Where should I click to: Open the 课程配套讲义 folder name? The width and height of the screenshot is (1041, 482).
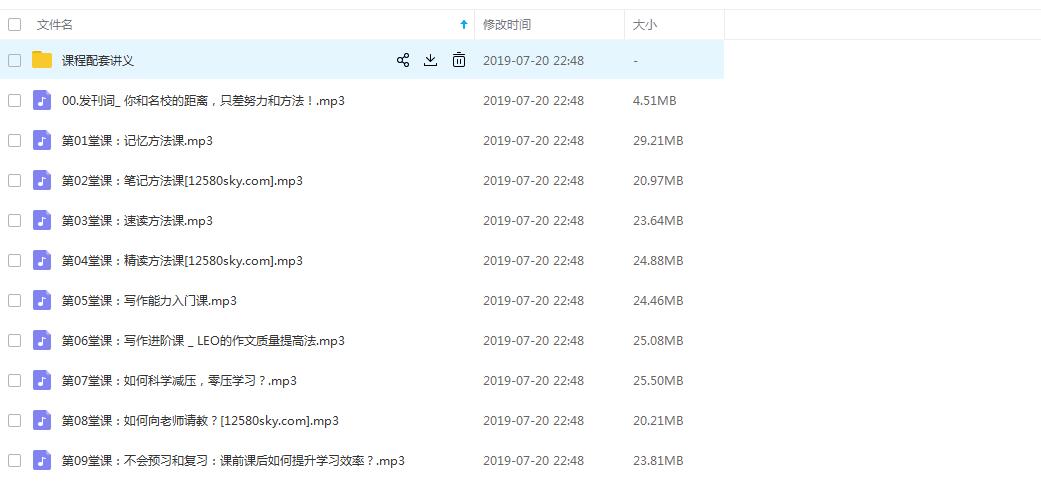pos(98,60)
